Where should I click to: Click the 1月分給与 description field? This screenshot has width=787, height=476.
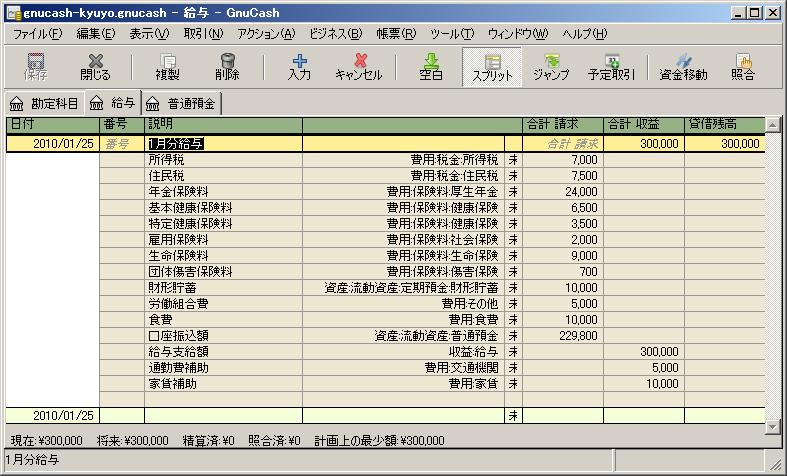222,144
